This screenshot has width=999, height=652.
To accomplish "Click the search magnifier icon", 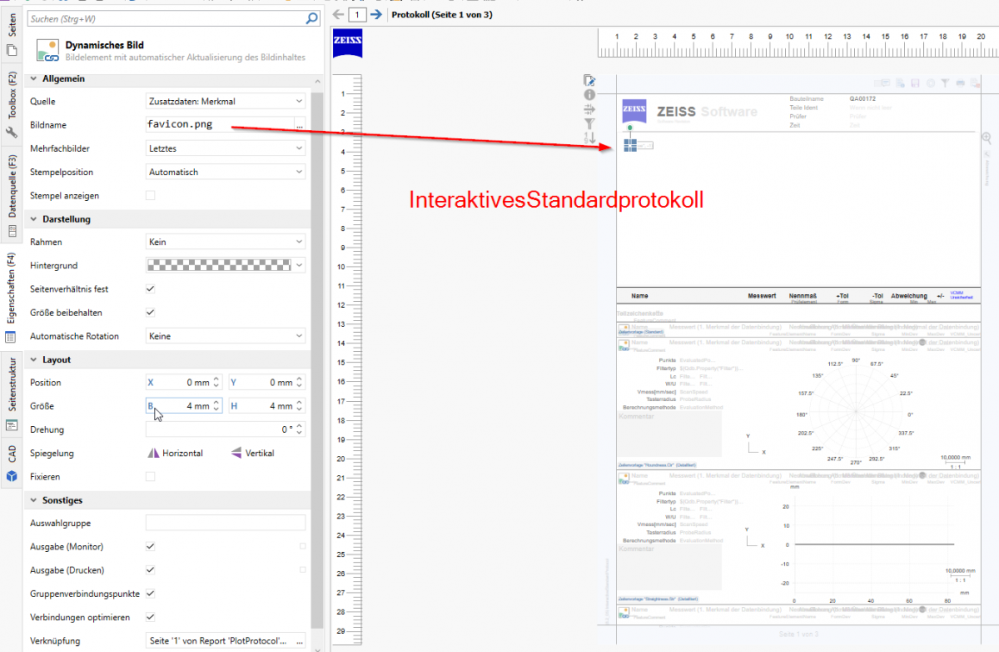I will coord(311,18).
